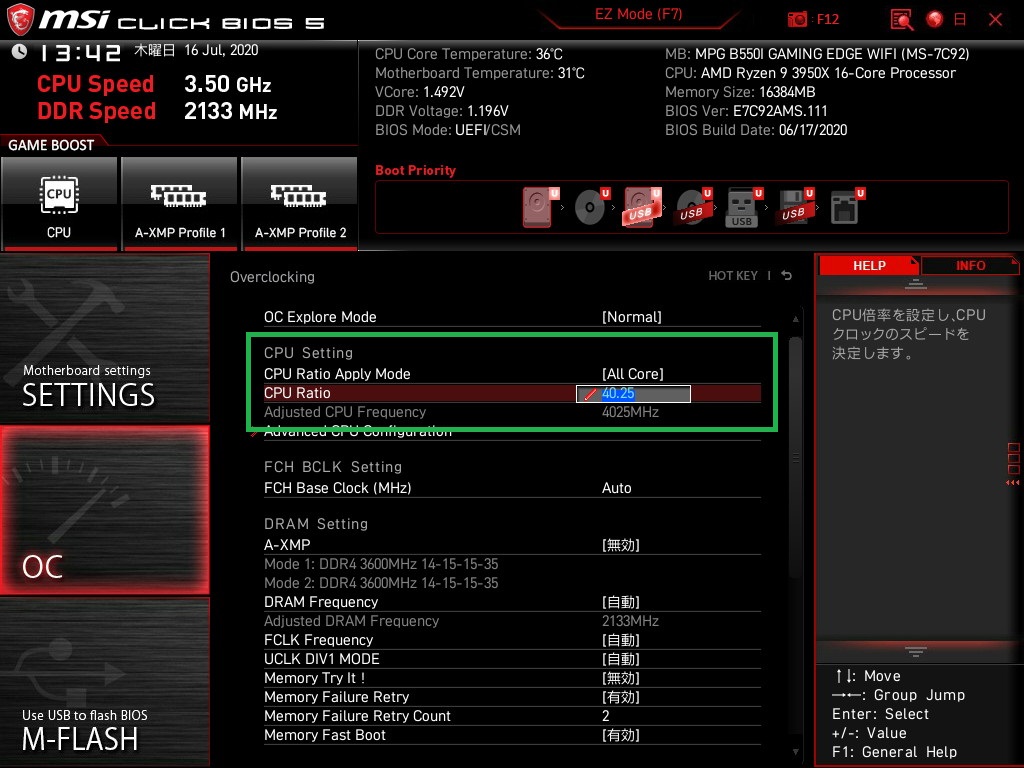Take a screenshot with the F12 camera icon
Image resolution: width=1024 pixels, height=768 pixels.
point(797,20)
